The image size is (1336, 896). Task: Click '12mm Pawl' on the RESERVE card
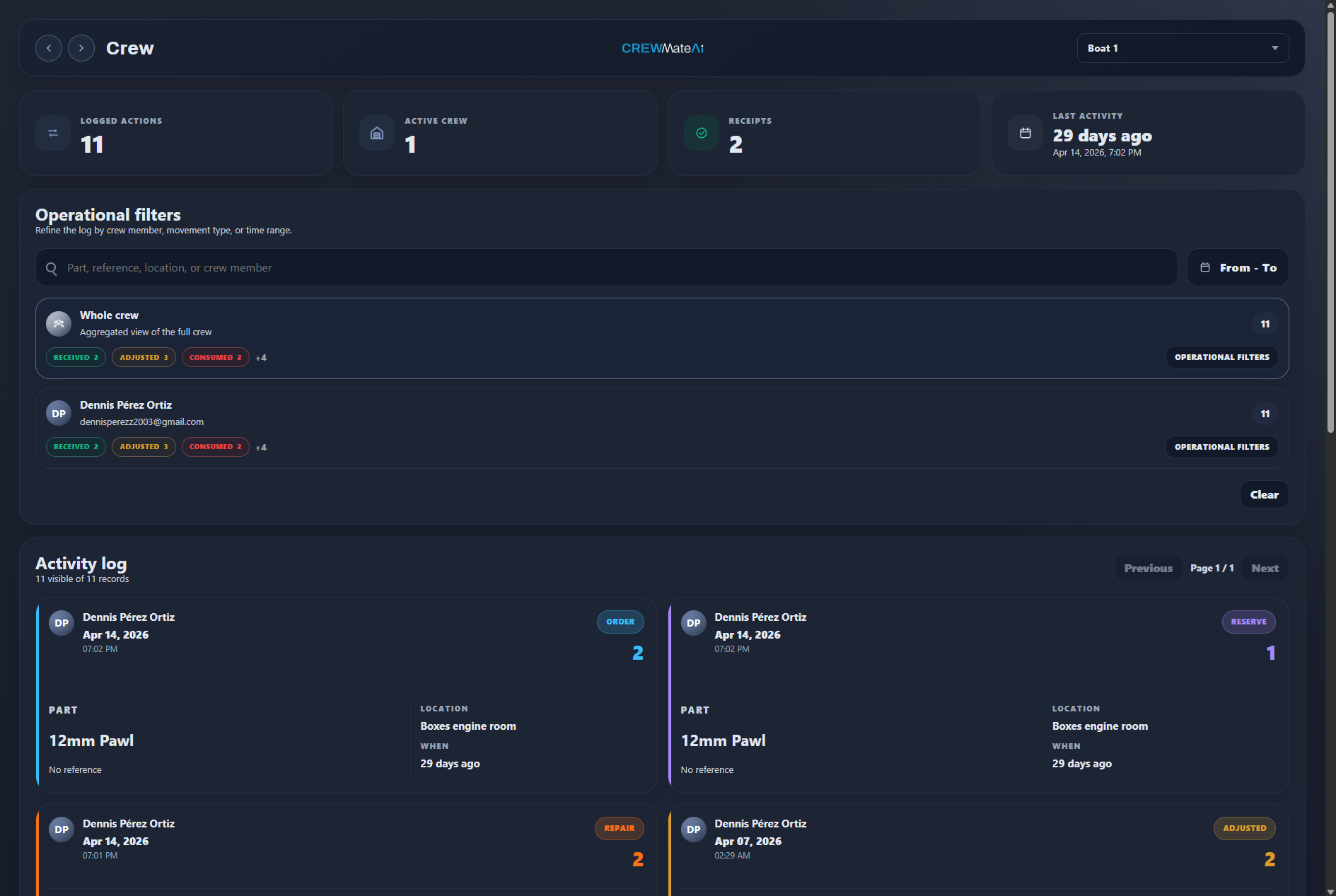(x=723, y=740)
